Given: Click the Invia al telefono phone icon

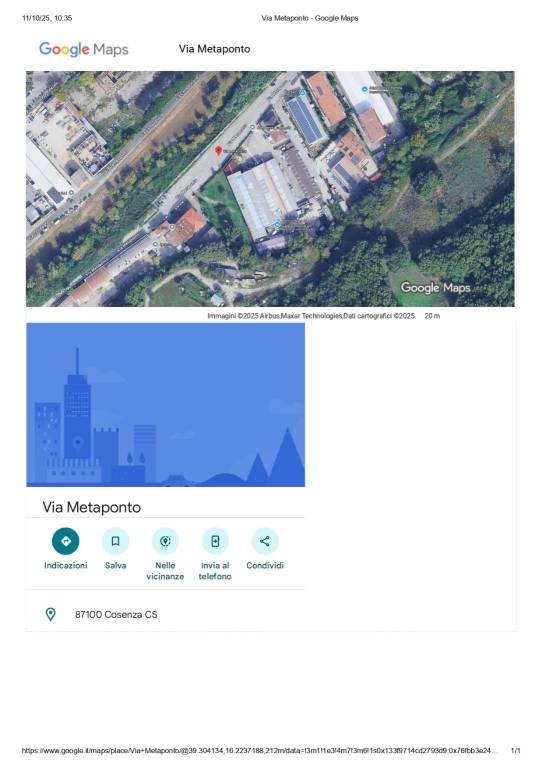Looking at the screenshot, I should (215, 541).
